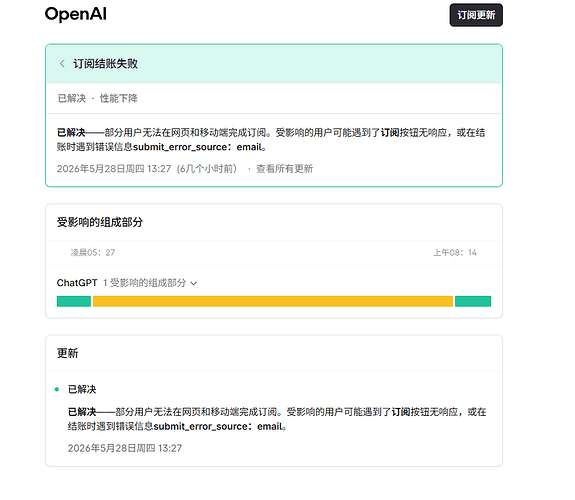Screen dimensions: 575x500
Task: Click the 已解决 update entry title
Action: point(82,389)
